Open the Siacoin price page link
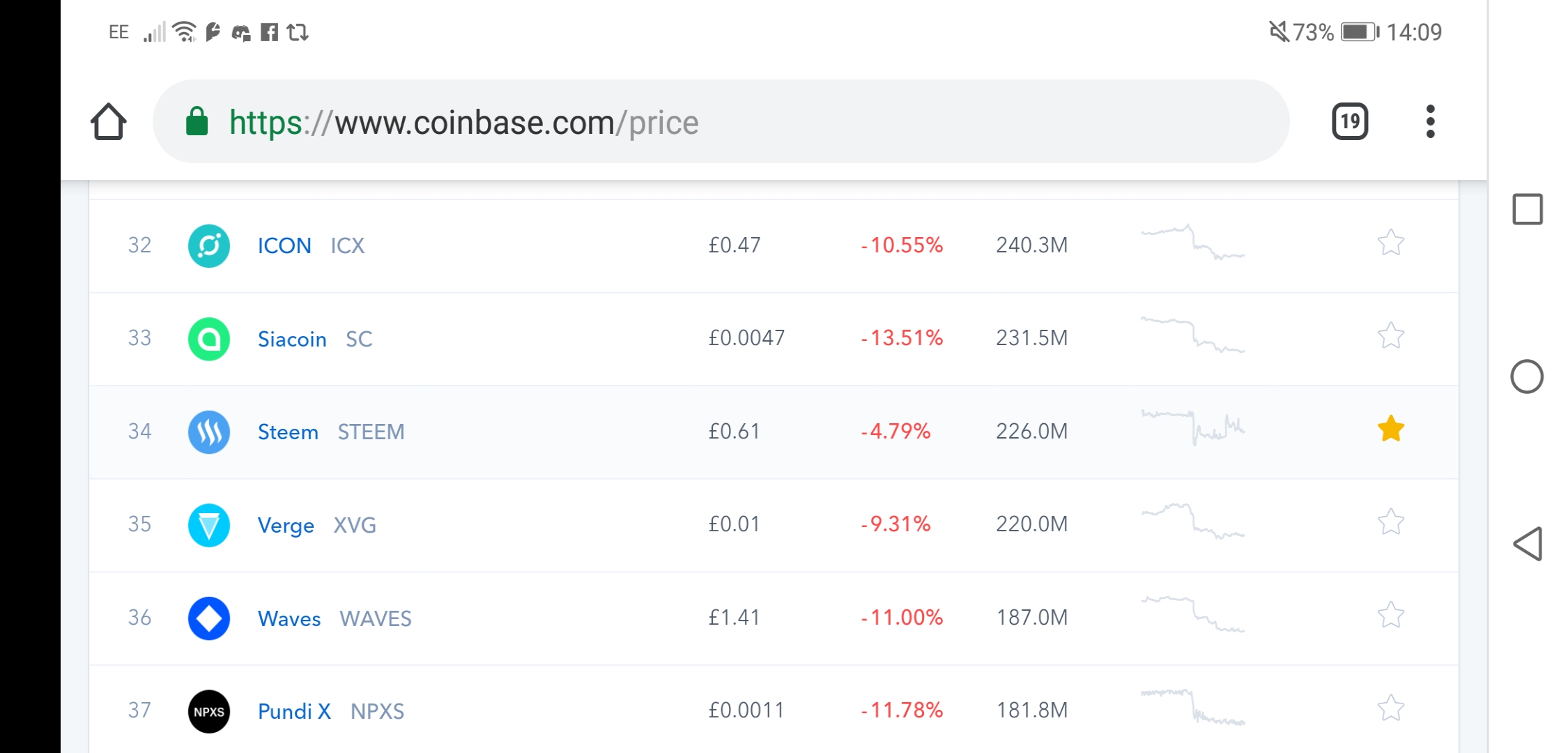 tap(292, 339)
